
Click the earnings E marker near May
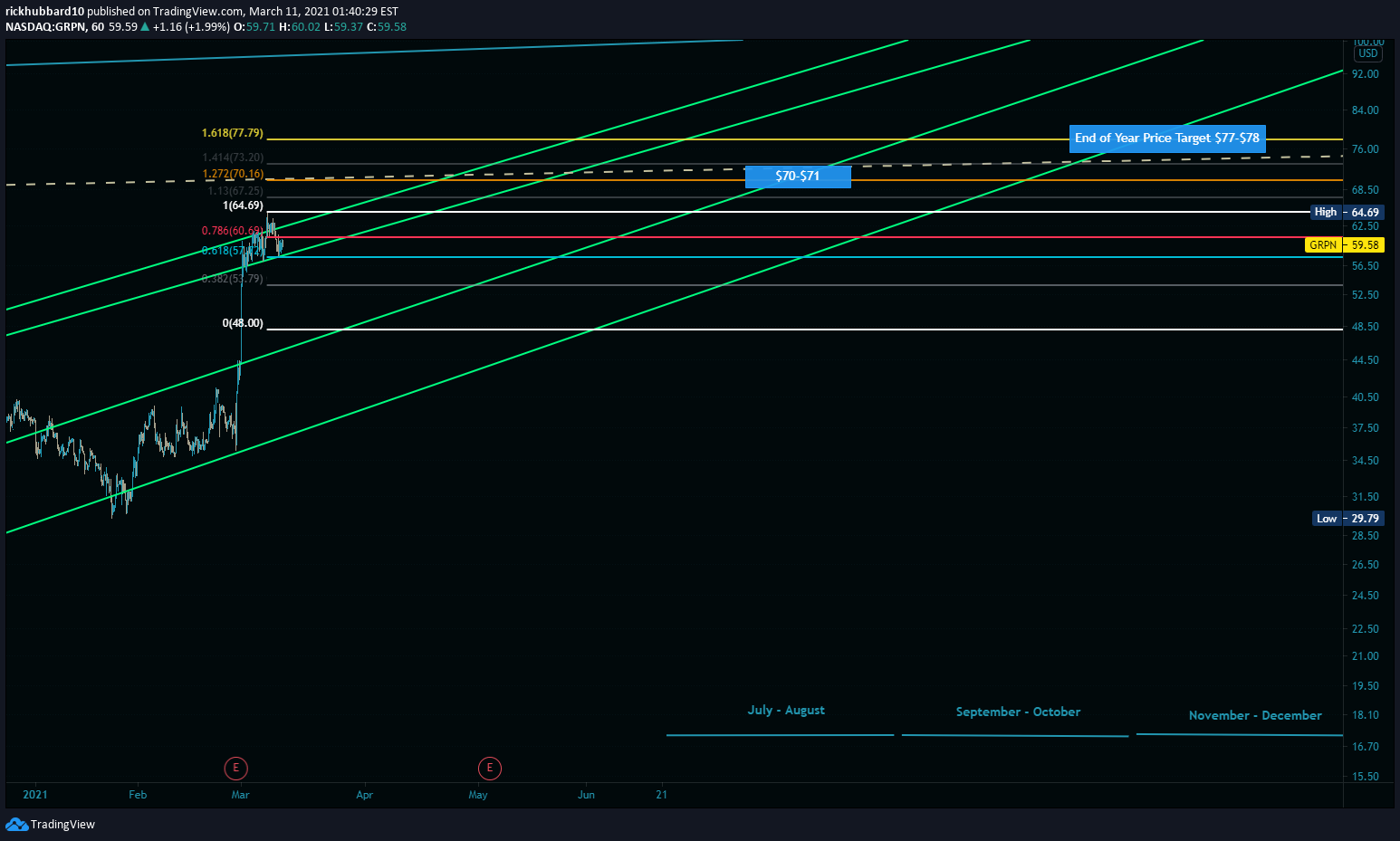click(490, 769)
